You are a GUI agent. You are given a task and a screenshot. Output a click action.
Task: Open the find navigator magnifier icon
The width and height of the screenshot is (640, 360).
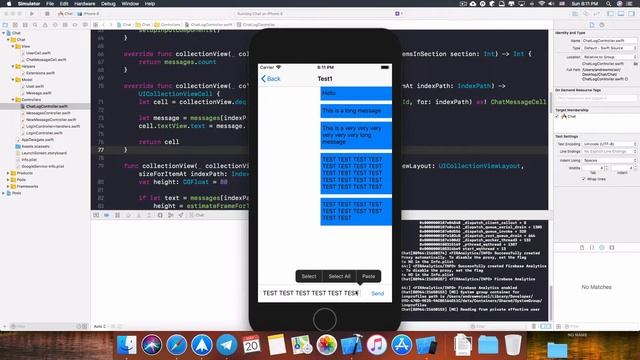tap(35, 25)
